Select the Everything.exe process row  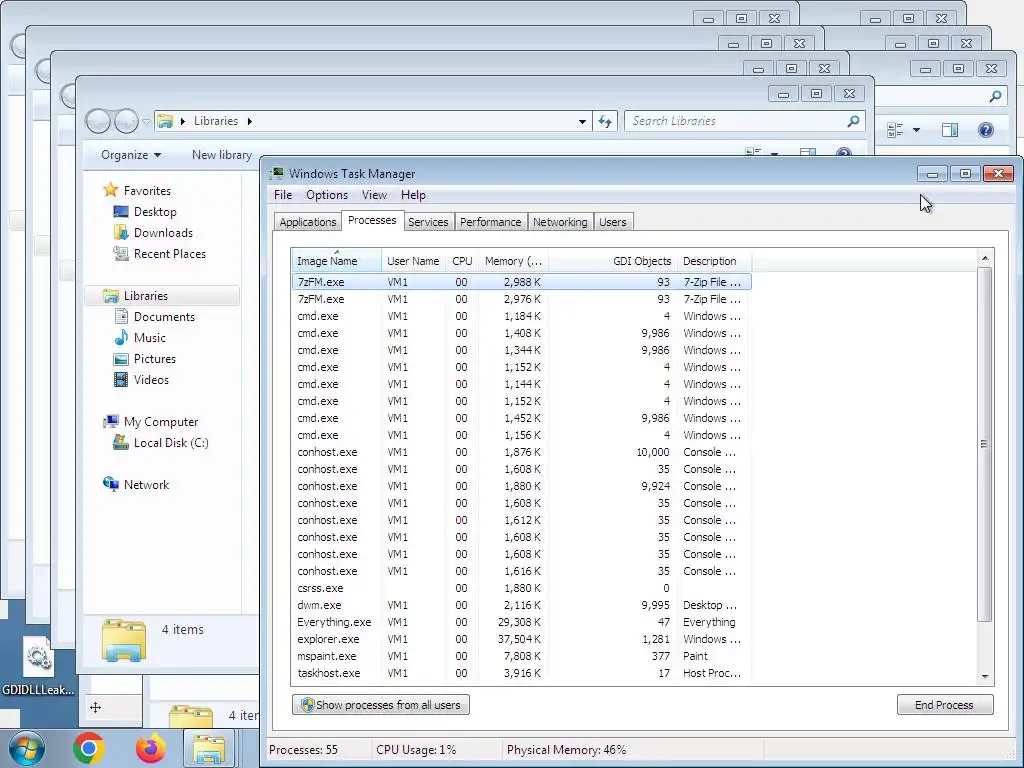coord(522,622)
